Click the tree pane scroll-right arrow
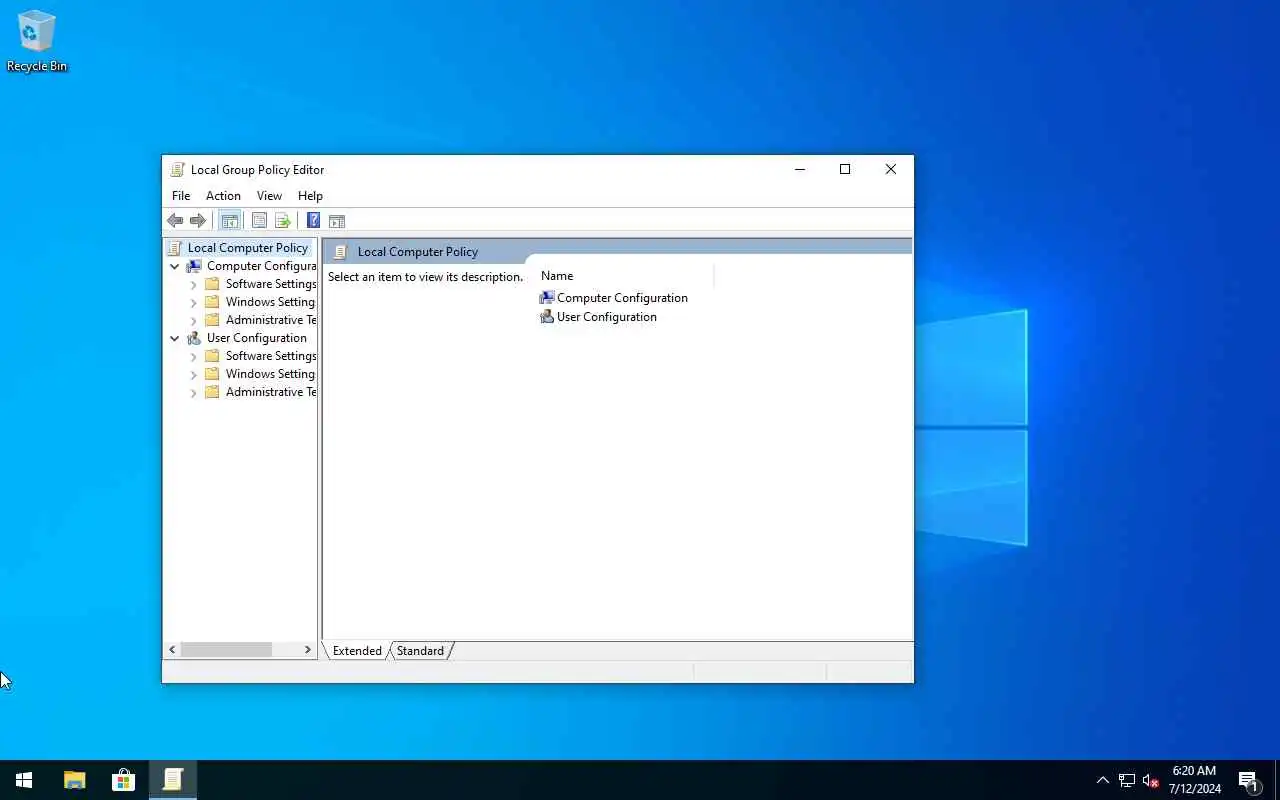 tap(307, 650)
